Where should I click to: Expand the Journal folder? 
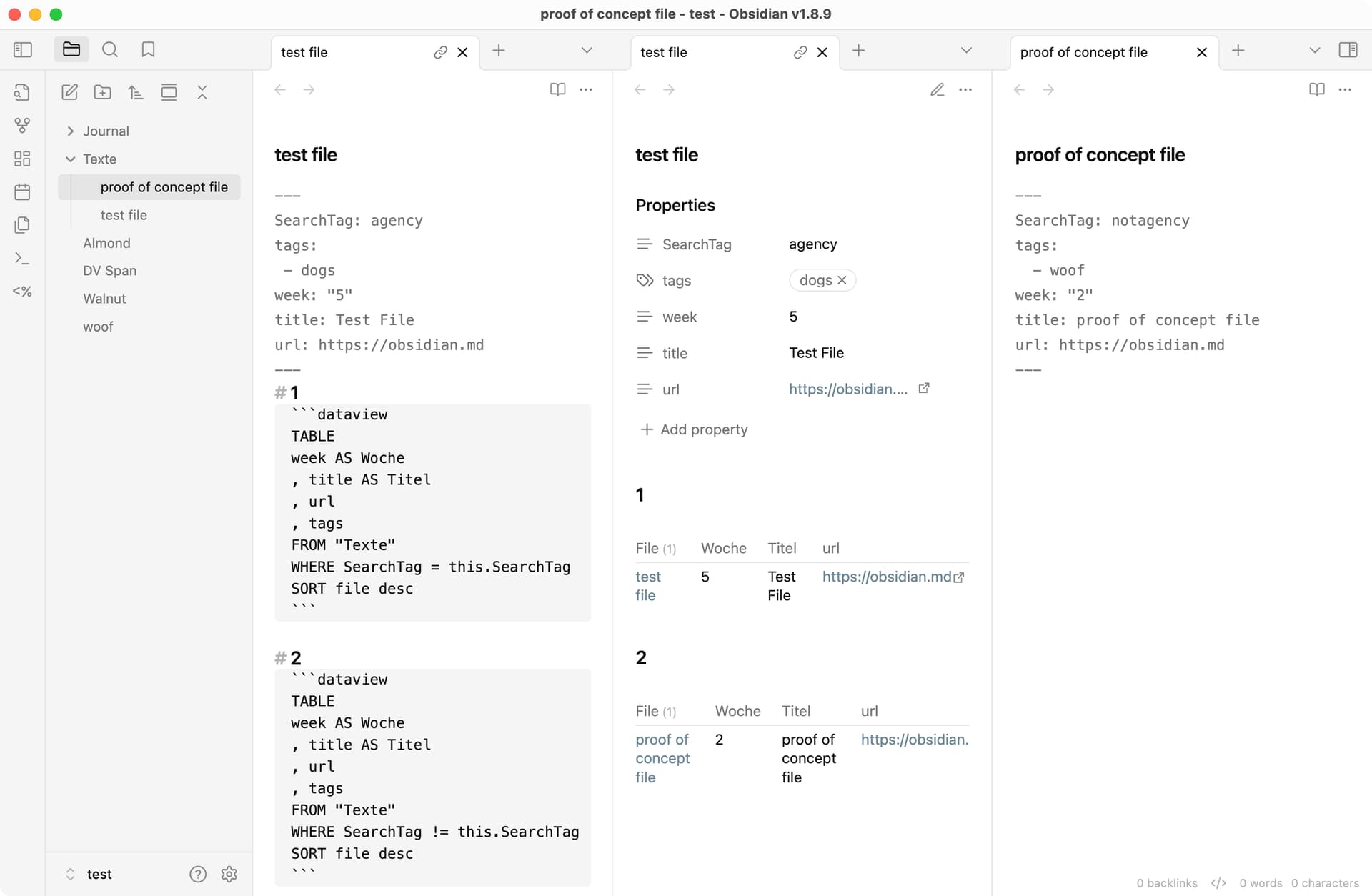70,131
